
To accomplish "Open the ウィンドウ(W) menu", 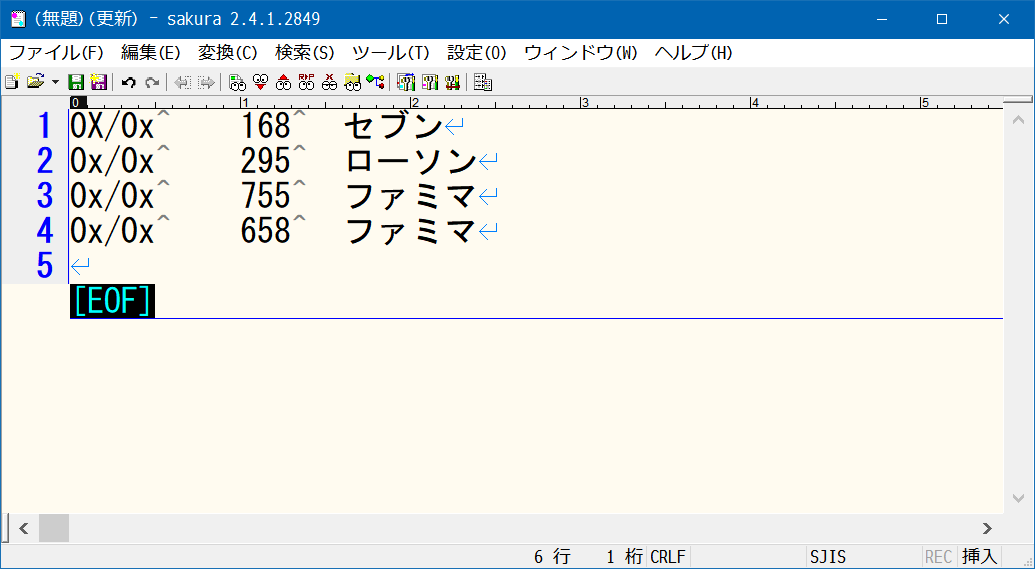I will (x=581, y=53).
